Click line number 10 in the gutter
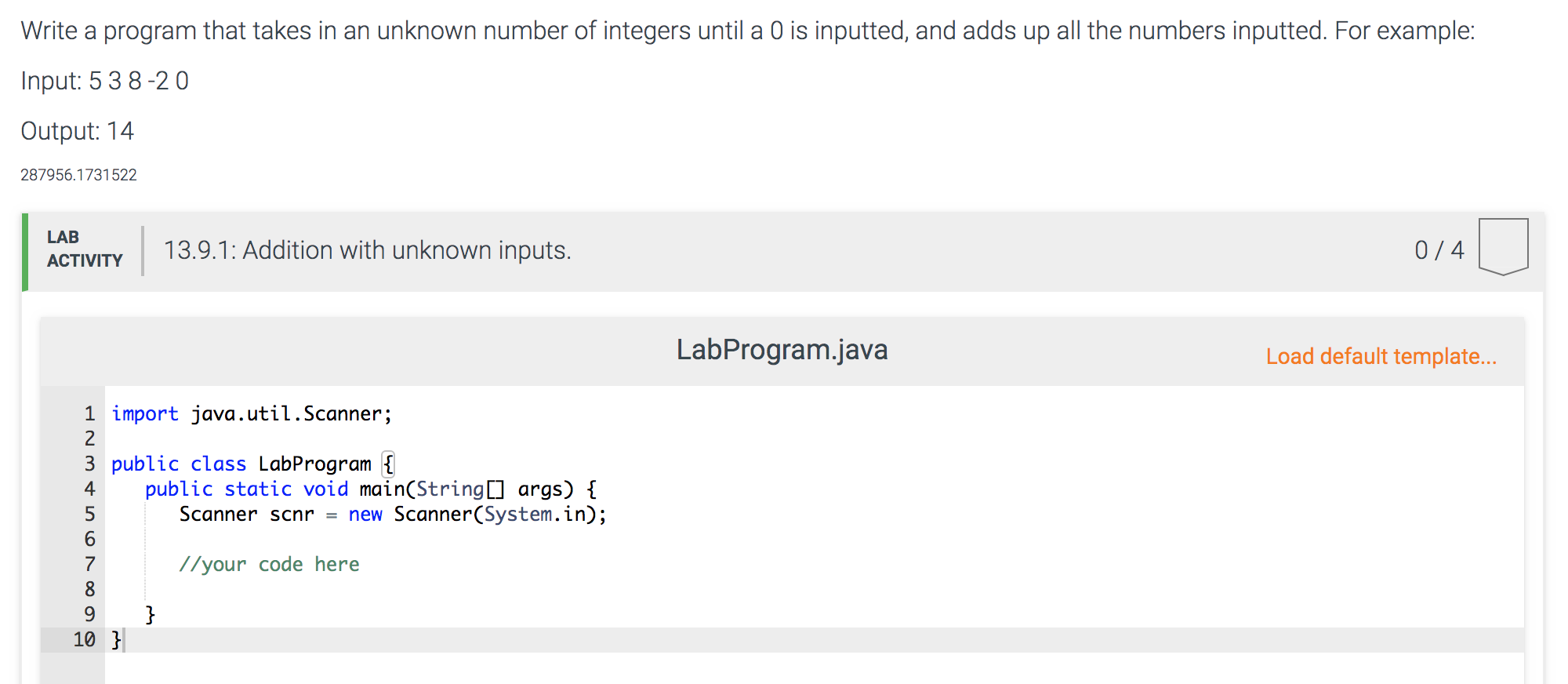The height and width of the screenshot is (684, 1568). [85, 640]
